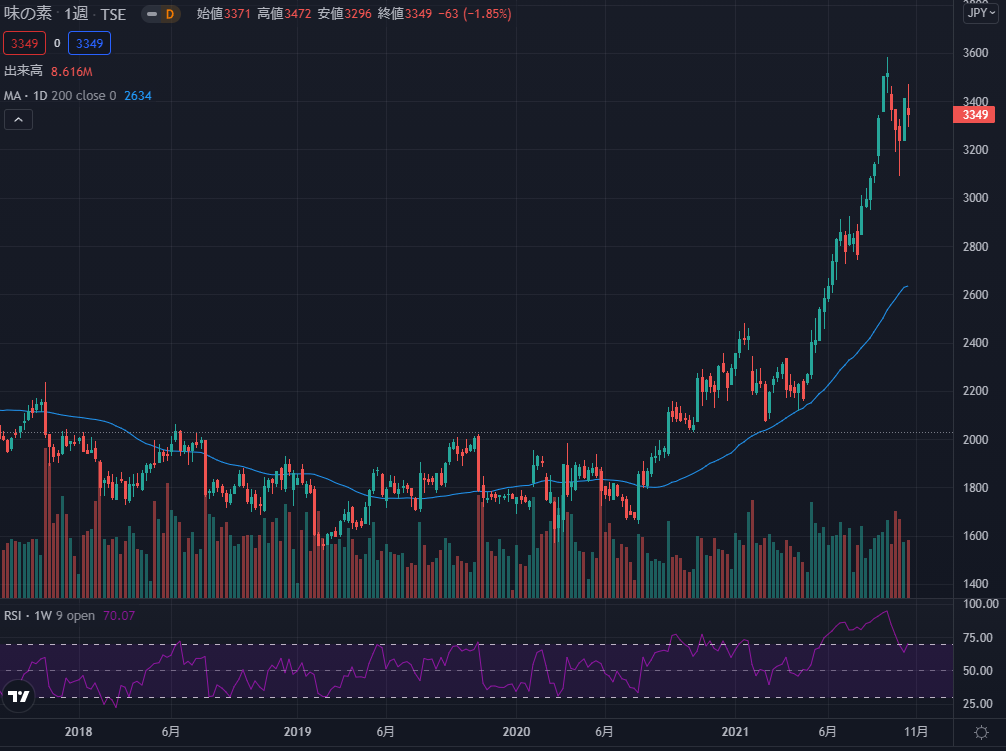Click the 始値3371 open value
Image resolution: width=1006 pixels, height=751 pixels.
tap(223, 13)
